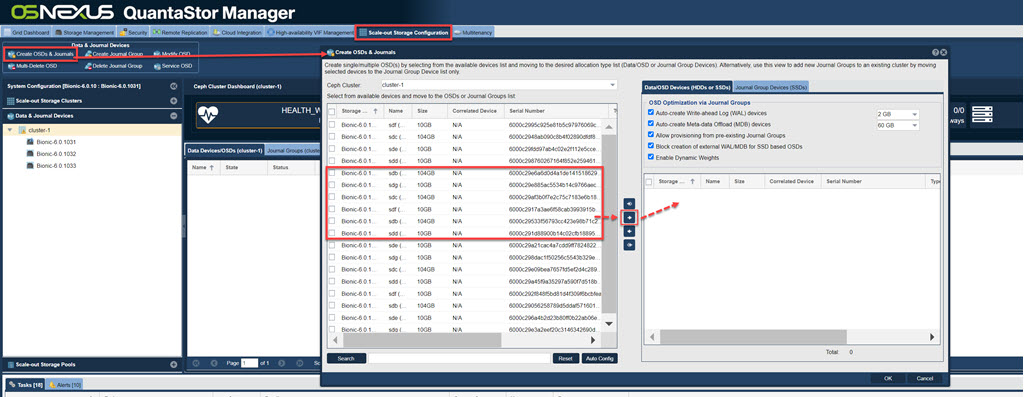Image resolution: width=1024 pixels, height=397 pixels.
Task: Click Service OSD toolbar button
Action: click(x=173, y=66)
